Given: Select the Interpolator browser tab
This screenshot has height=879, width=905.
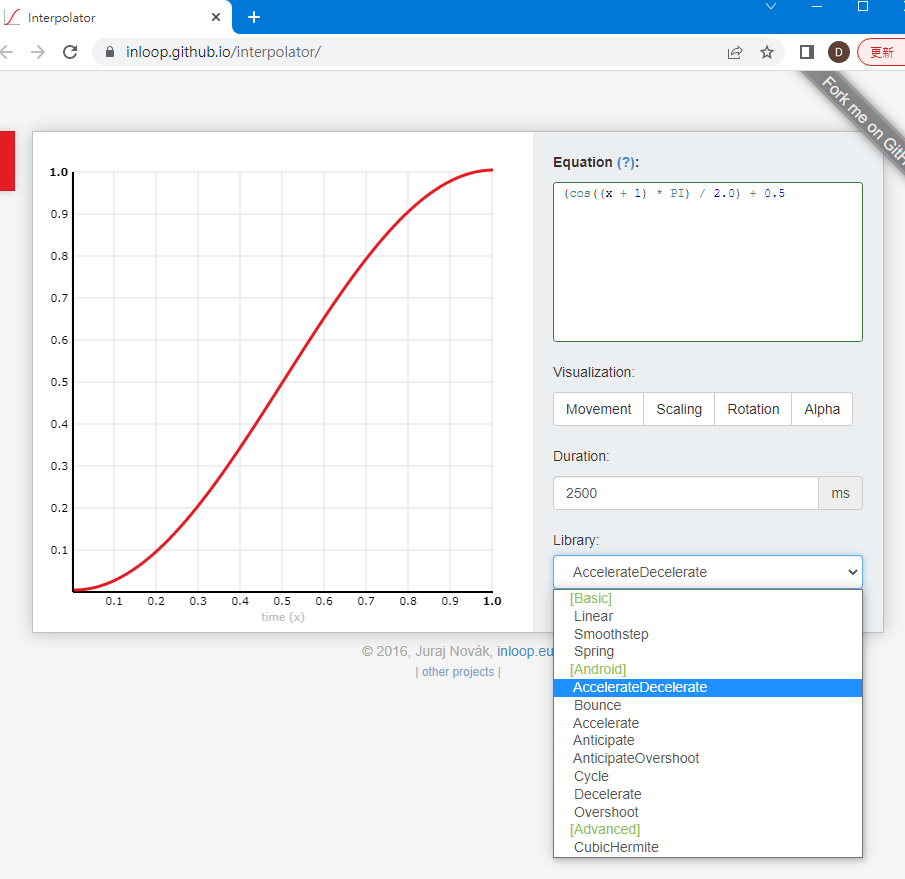Looking at the screenshot, I should click(113, 17).
